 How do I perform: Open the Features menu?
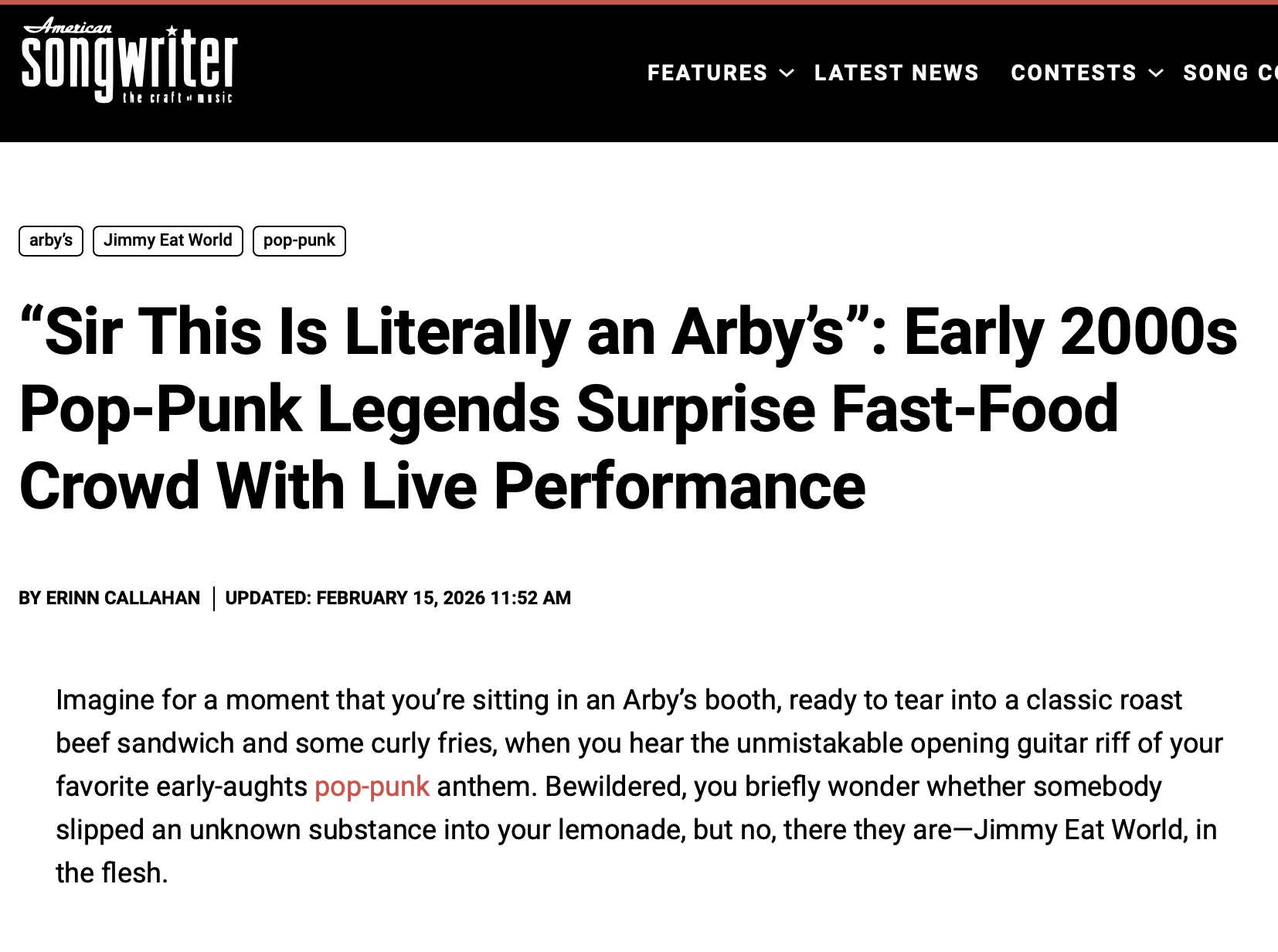pos(707,73)
